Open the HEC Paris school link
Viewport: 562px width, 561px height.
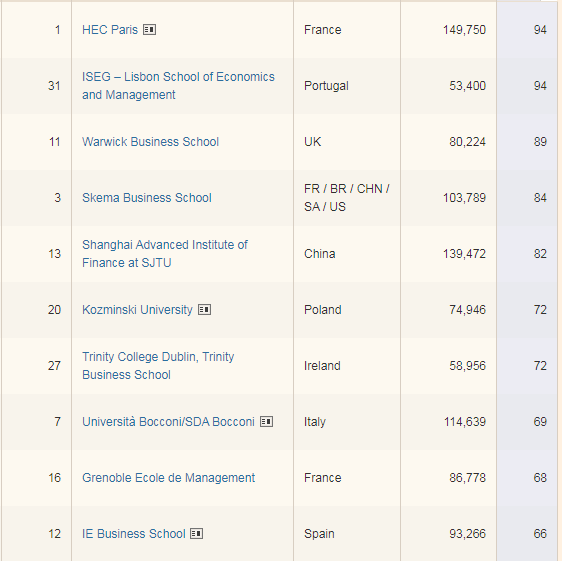click(x=110, y=30)
